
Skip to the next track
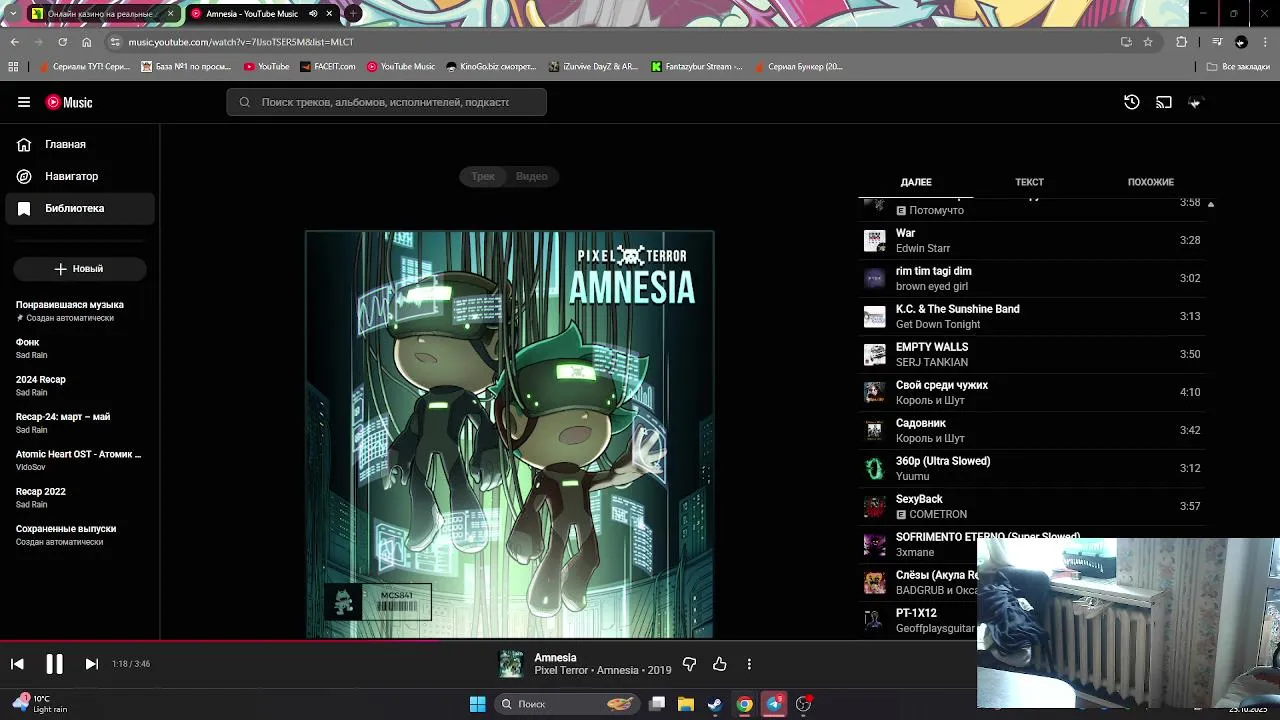pos(91,664)
